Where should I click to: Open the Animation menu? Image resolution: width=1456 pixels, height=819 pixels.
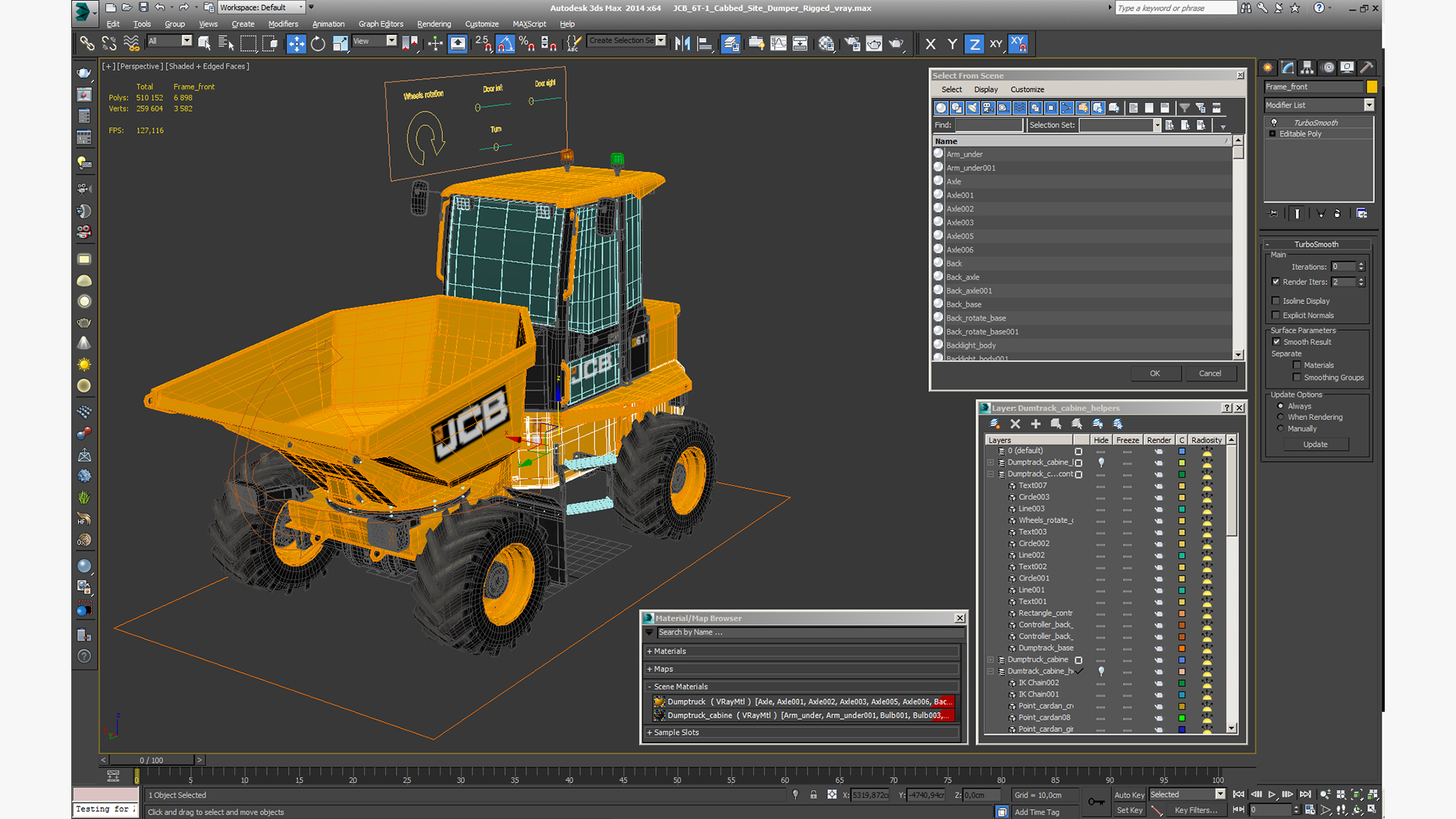point(328,24)
